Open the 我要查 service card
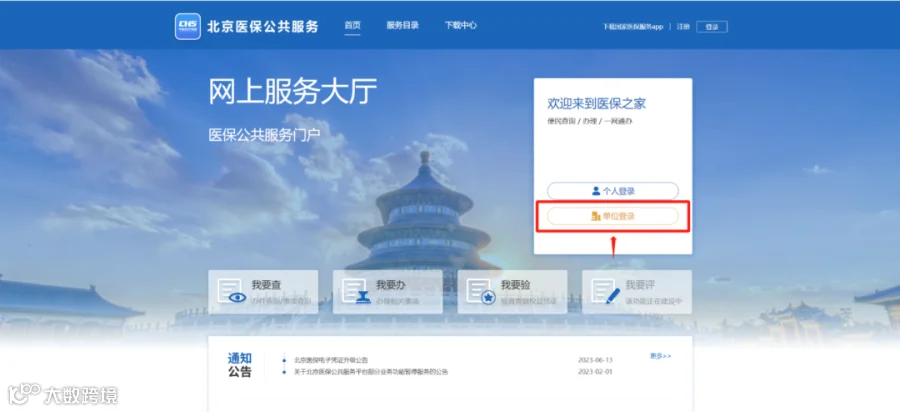This screenshot has height=412, width=900. pyautogui.click(x=263, y=291)
